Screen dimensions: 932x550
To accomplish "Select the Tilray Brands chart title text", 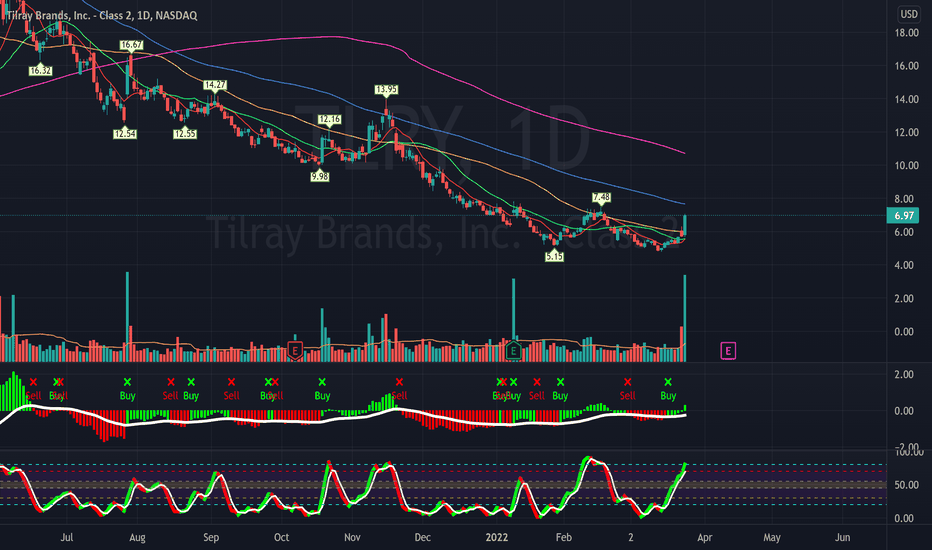I will [x=102, y=15].
